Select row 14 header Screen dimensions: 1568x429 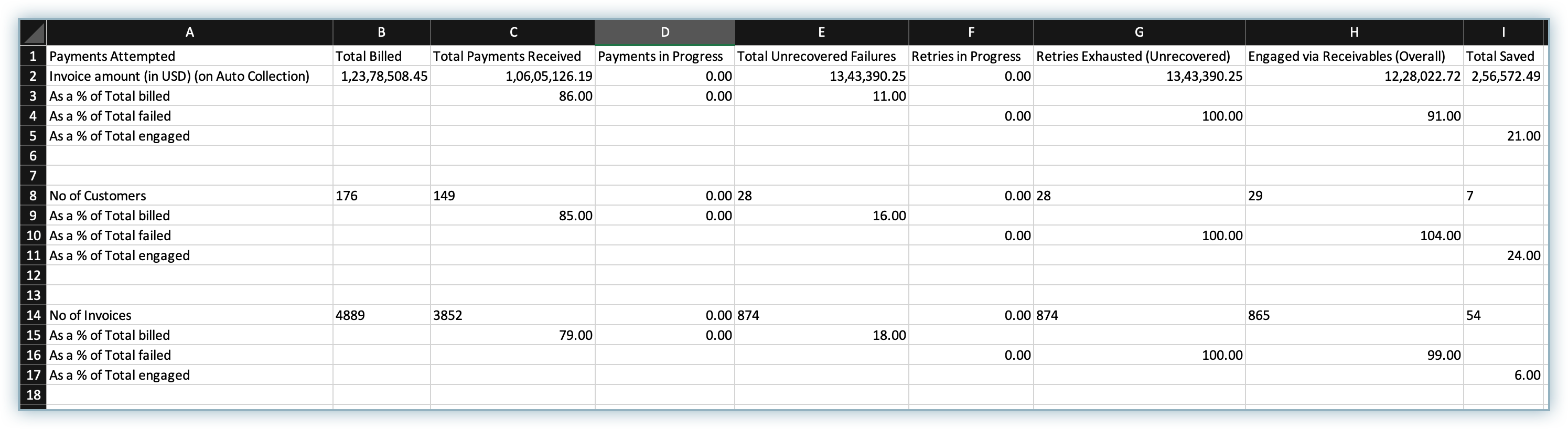[34, 315]
